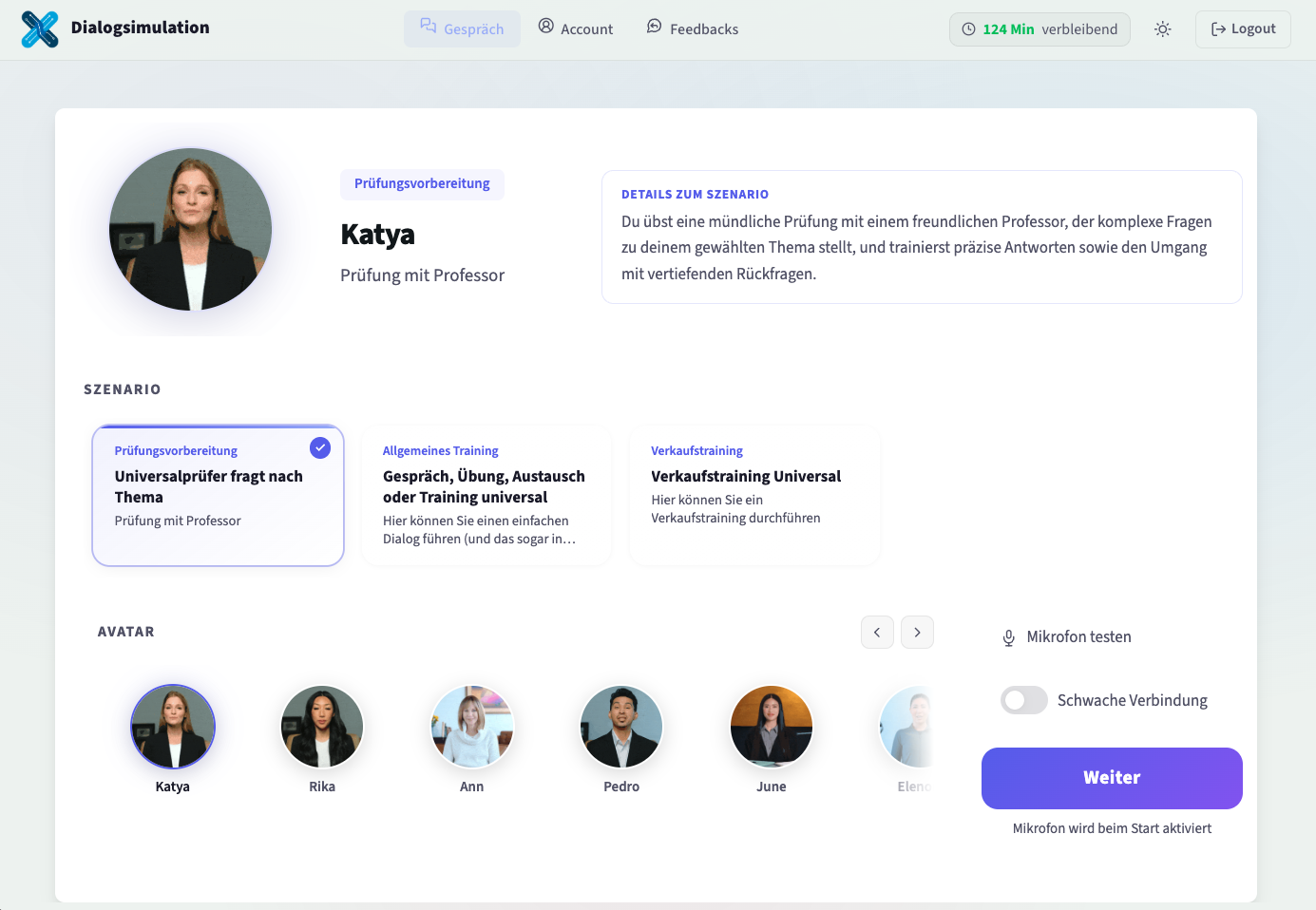Click the Weiter button
This screenshot has height=910, width=1316.
pyautogui.click(x=1112, y=778)
